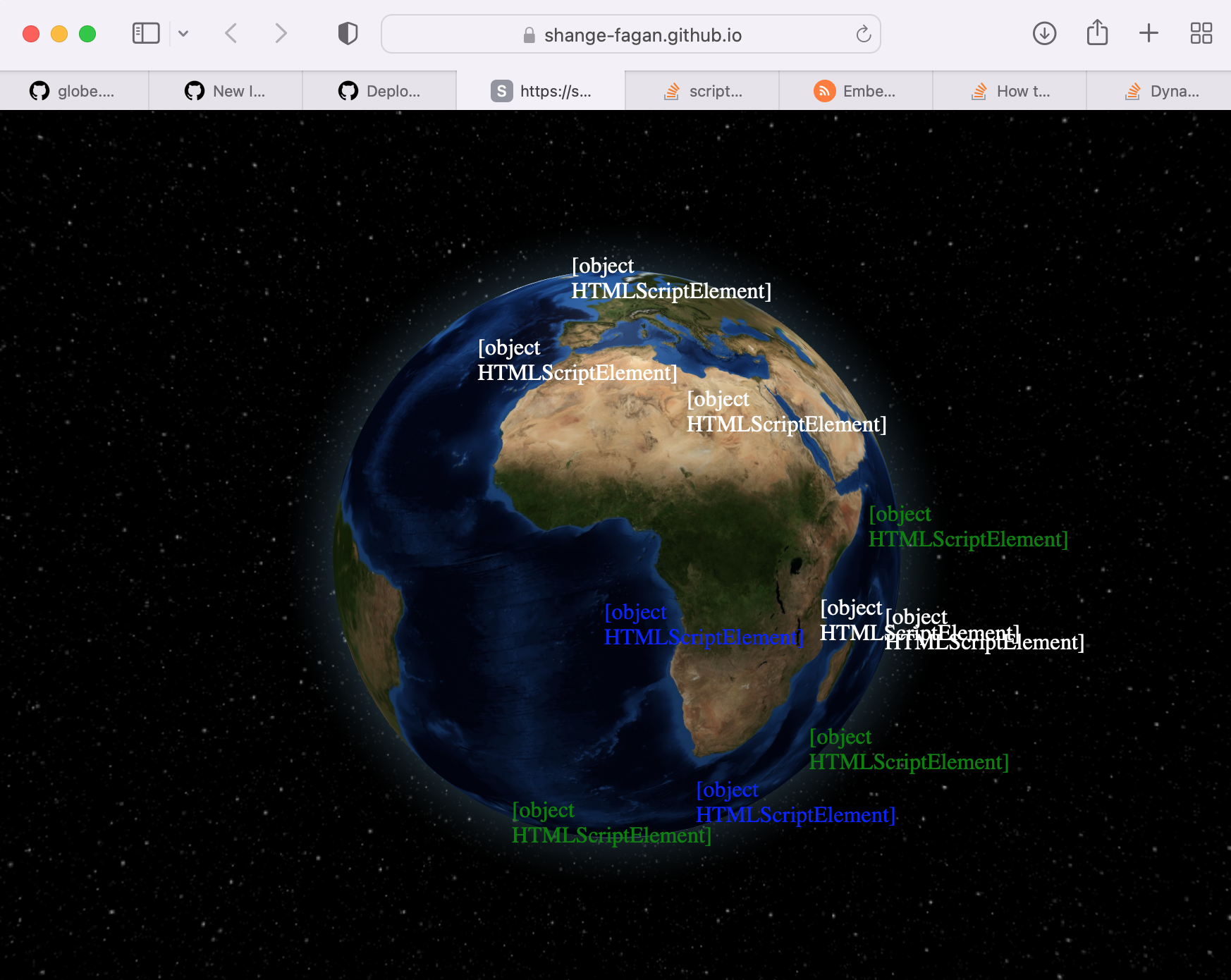Navigate back using the back arrow
Screen dimensions: 1231x980
231,33
